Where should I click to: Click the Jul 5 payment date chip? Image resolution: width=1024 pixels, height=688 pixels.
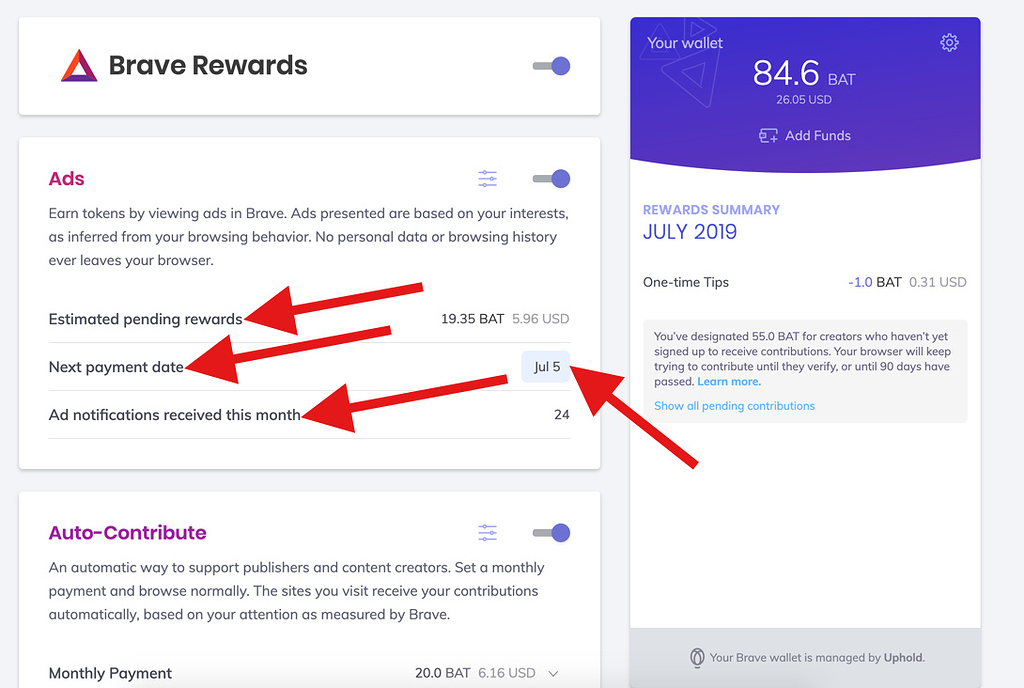[546, 366]
